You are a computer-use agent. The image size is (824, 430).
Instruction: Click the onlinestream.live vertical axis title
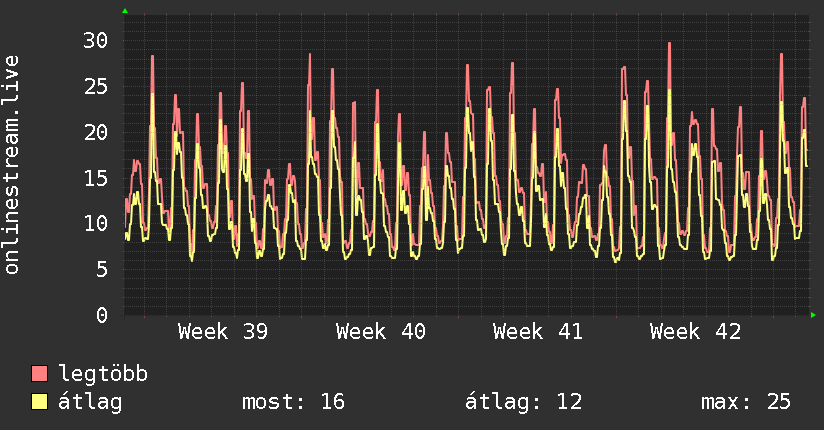pyautogui.click(x=11, y=165)
